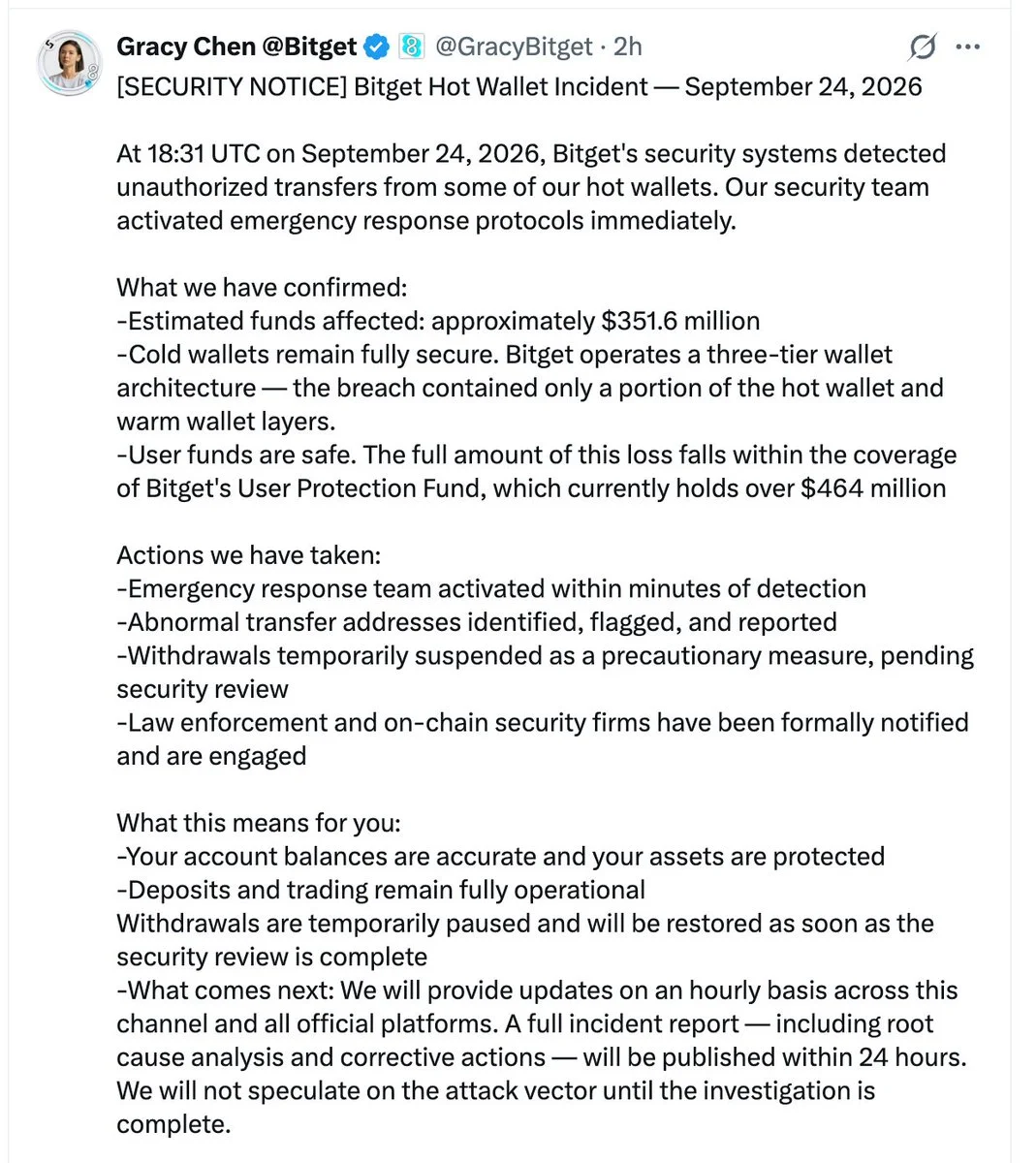
Task: Open the Grok explain-post icon
Action: tap(923, 47)
